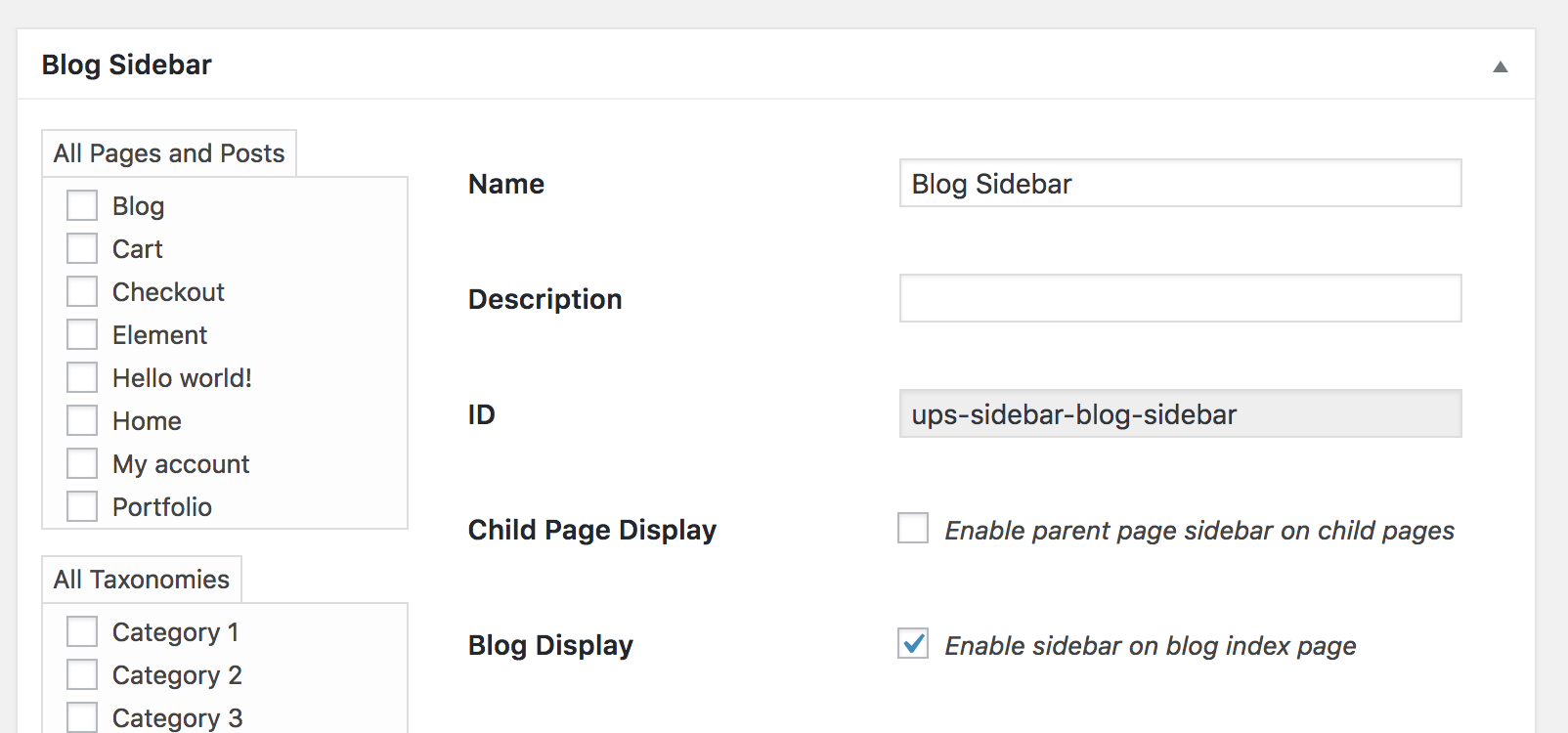Screen dimensions: 1568x733
Task: Select the My account checkbox
Action: point(82,464)
